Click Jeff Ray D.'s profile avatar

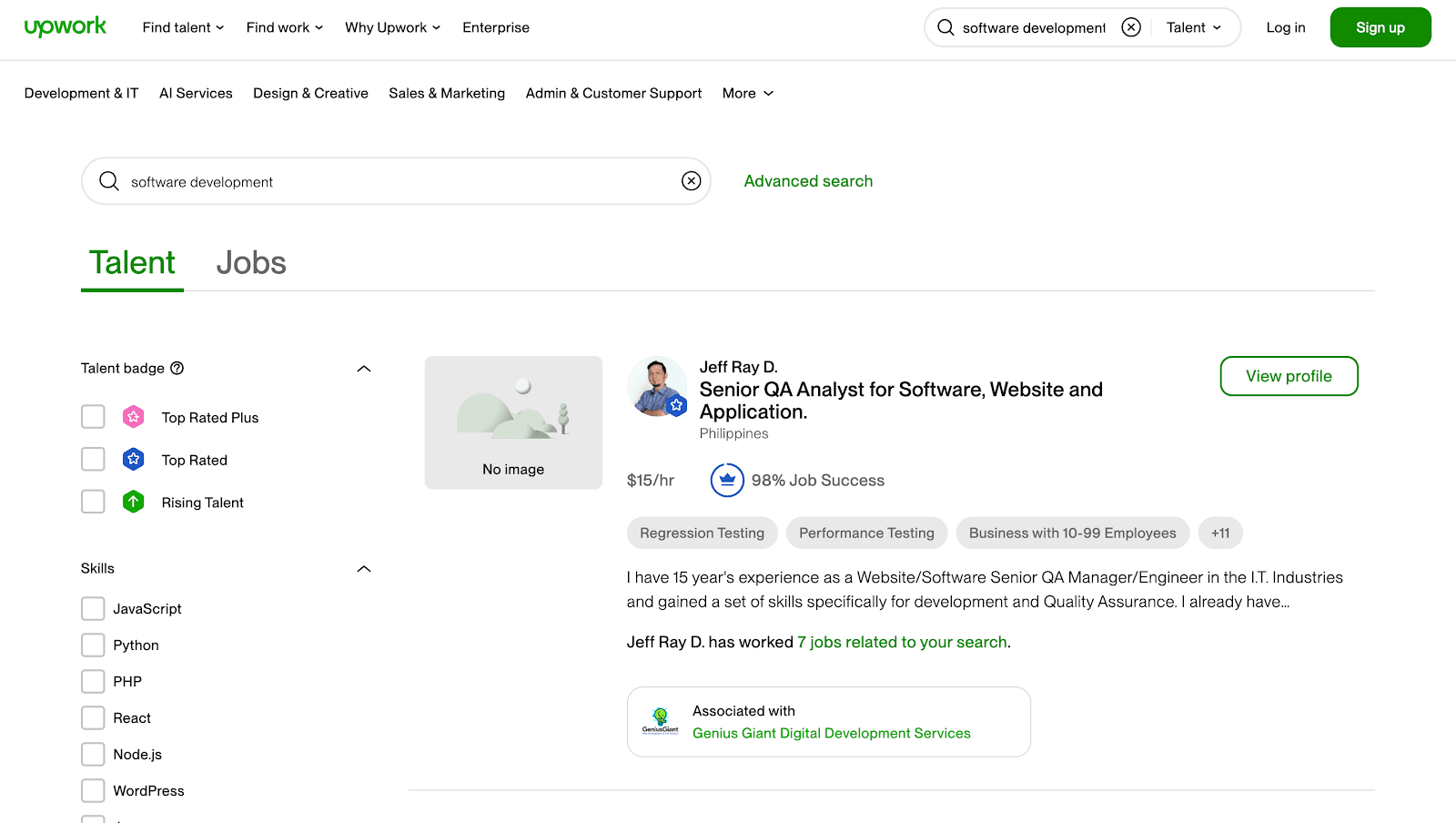coord(657,386)
